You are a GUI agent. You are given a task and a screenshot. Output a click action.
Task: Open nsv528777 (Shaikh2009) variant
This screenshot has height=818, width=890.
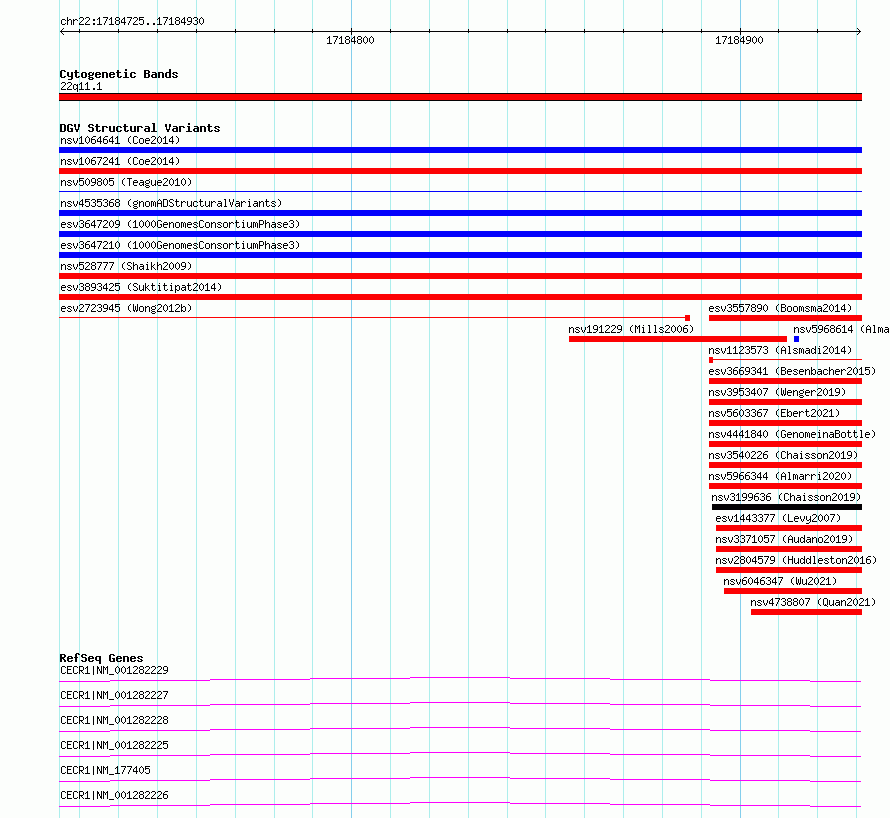point(126,266)
